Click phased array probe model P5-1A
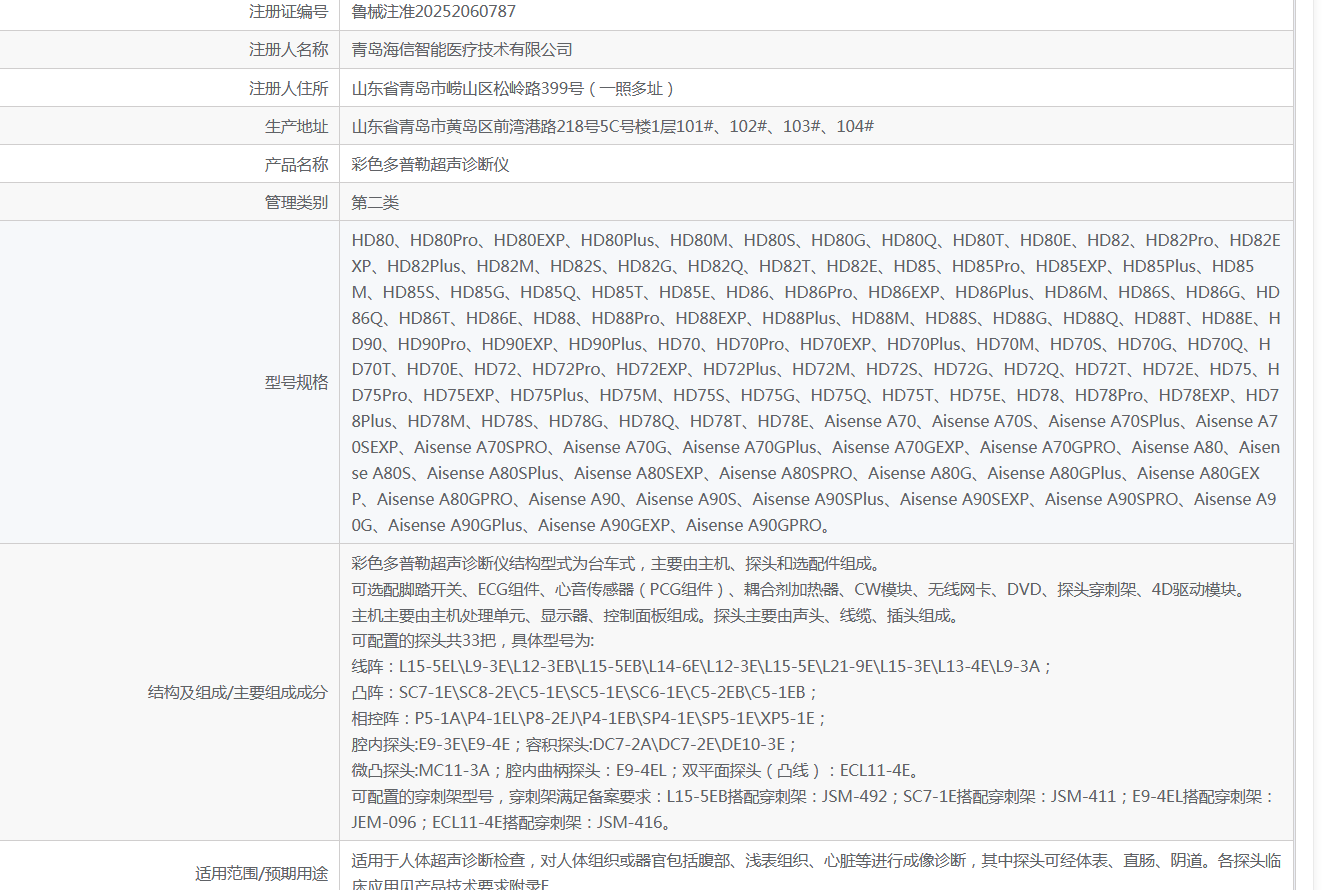Screen dimensions: 1322x890 439,718
